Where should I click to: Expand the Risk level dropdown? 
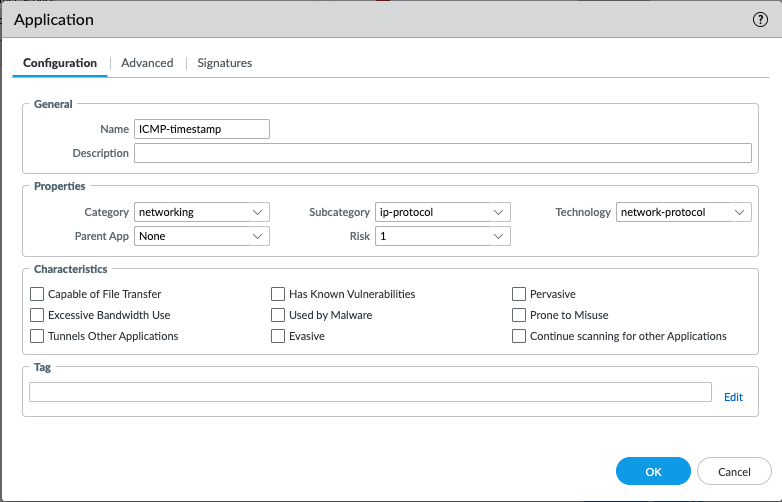click(442, 236)
